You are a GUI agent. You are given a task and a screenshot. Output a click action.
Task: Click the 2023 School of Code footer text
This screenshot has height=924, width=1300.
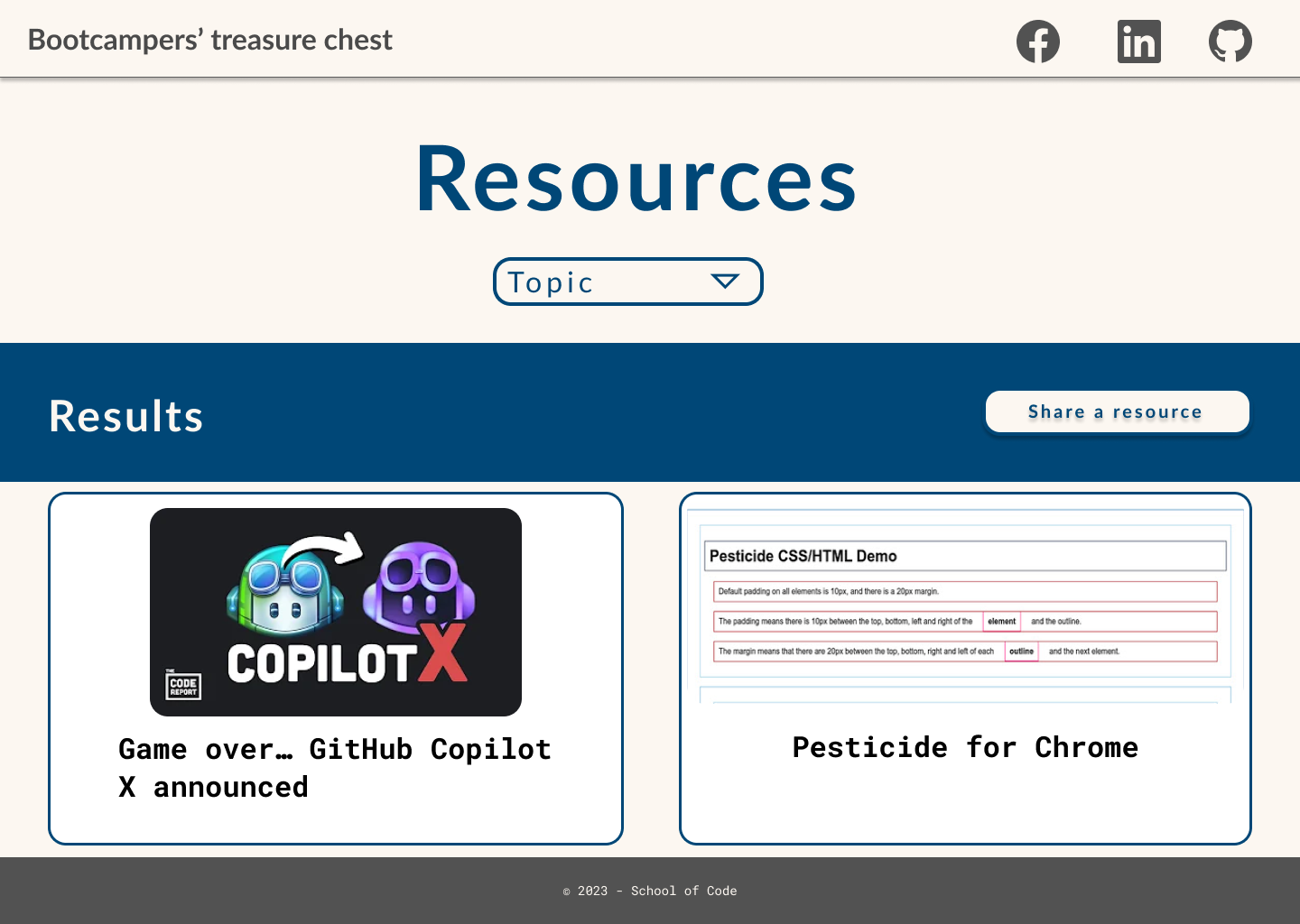tap(650, 891)
